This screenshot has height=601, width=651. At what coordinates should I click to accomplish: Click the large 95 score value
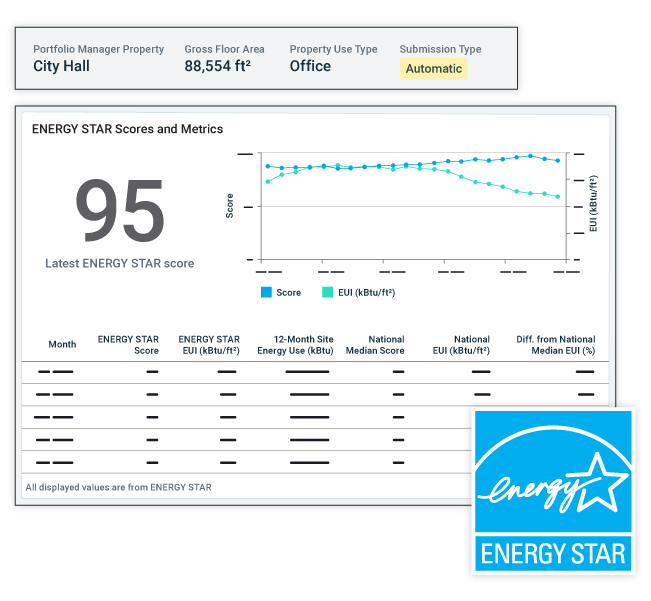coord(120,210)
